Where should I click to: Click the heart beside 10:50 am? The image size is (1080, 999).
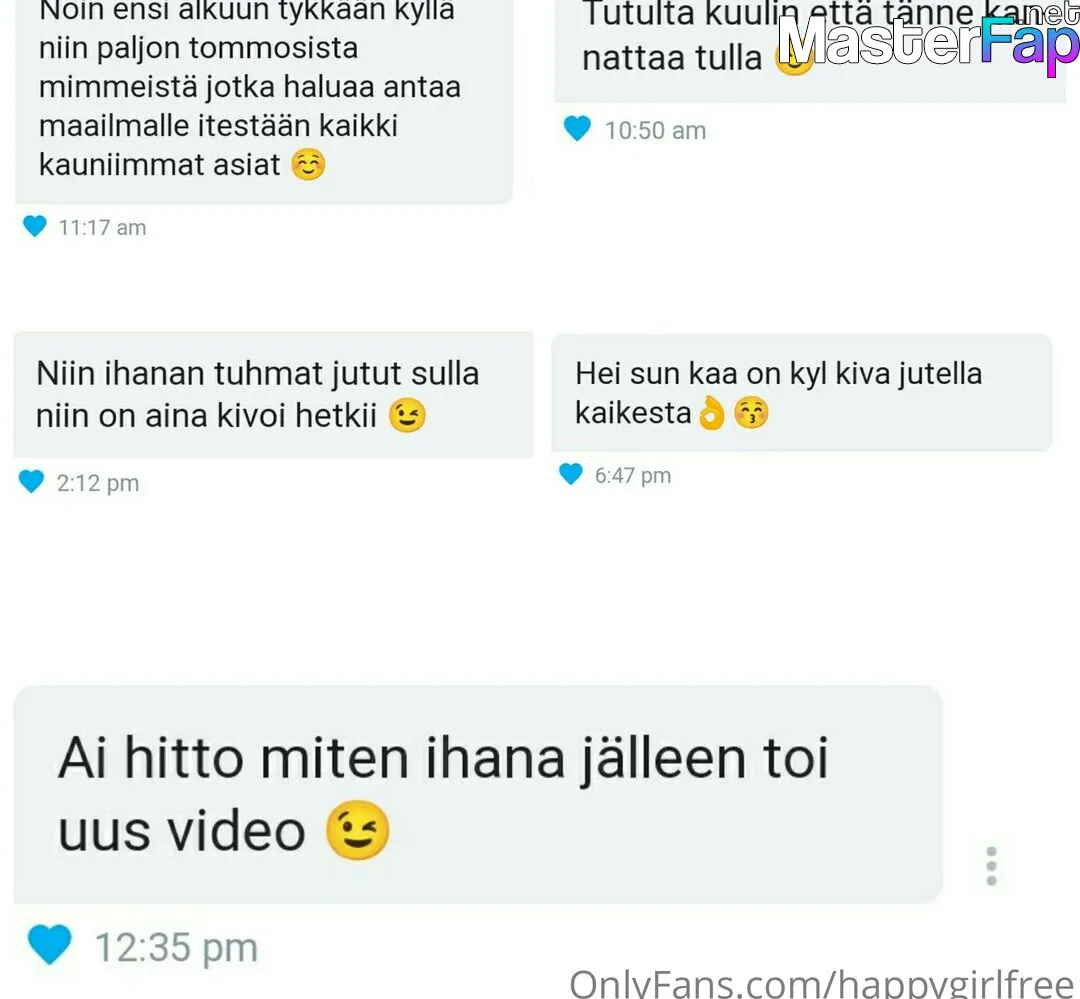577,128
